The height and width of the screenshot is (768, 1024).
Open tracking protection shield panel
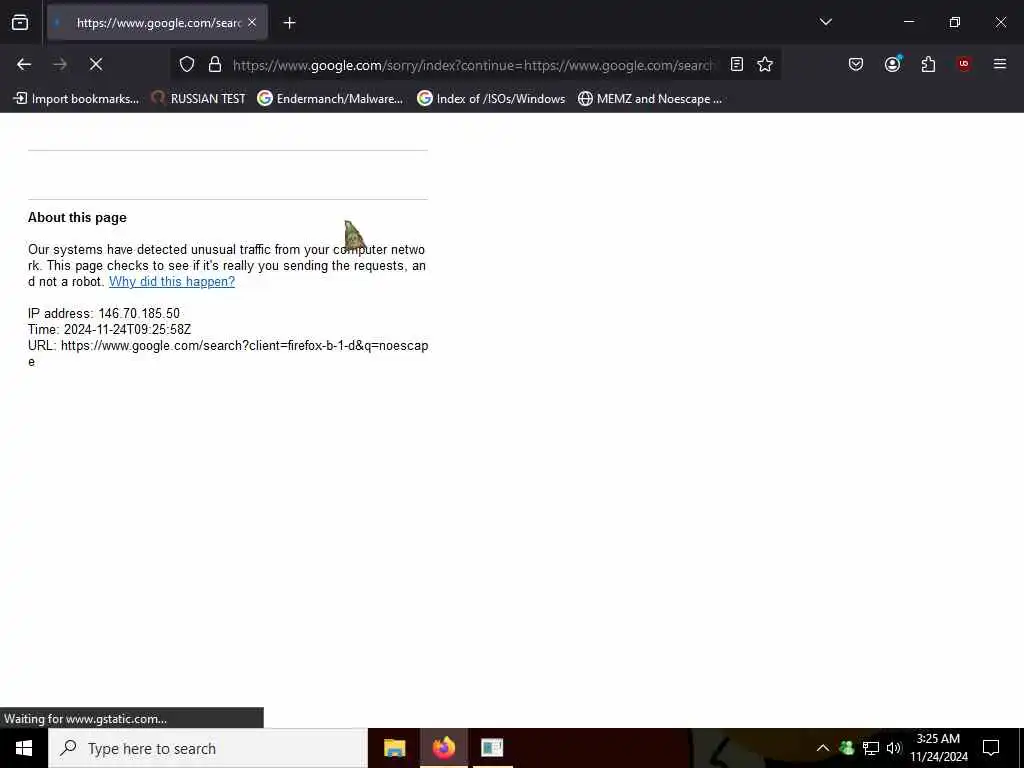tap(187, 64)
